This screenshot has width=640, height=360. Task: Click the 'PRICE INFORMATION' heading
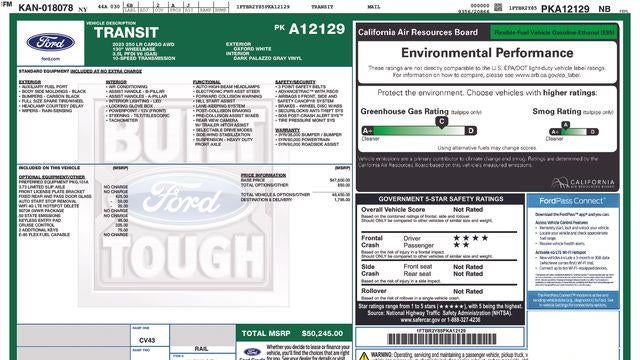pyautogui.click(x=263, y=175)
